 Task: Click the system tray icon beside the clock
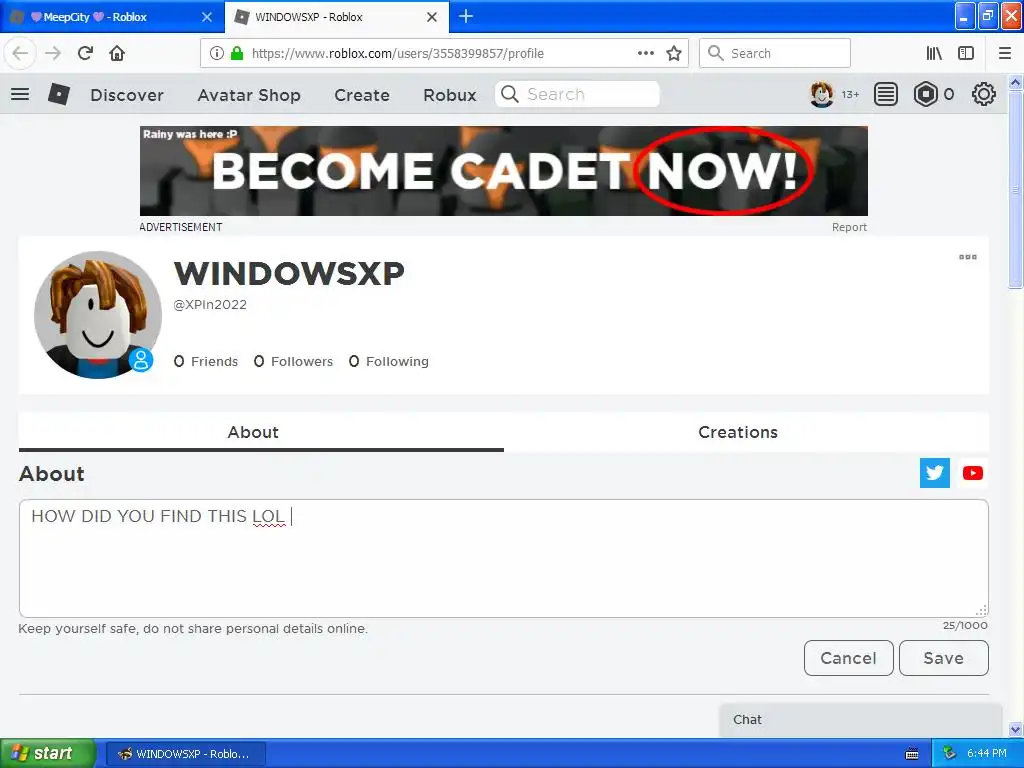(950, 753)
